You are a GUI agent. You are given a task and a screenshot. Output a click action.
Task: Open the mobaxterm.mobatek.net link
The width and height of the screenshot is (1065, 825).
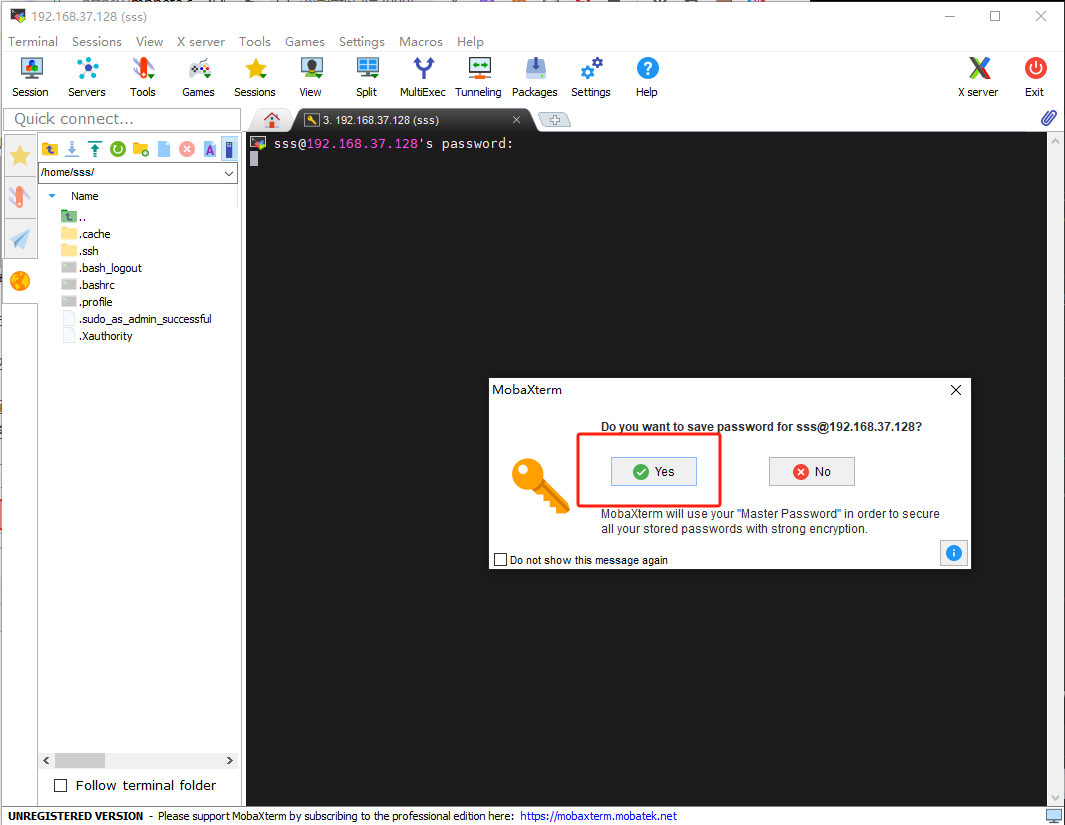pyautogui.click(x=598, y=815)
